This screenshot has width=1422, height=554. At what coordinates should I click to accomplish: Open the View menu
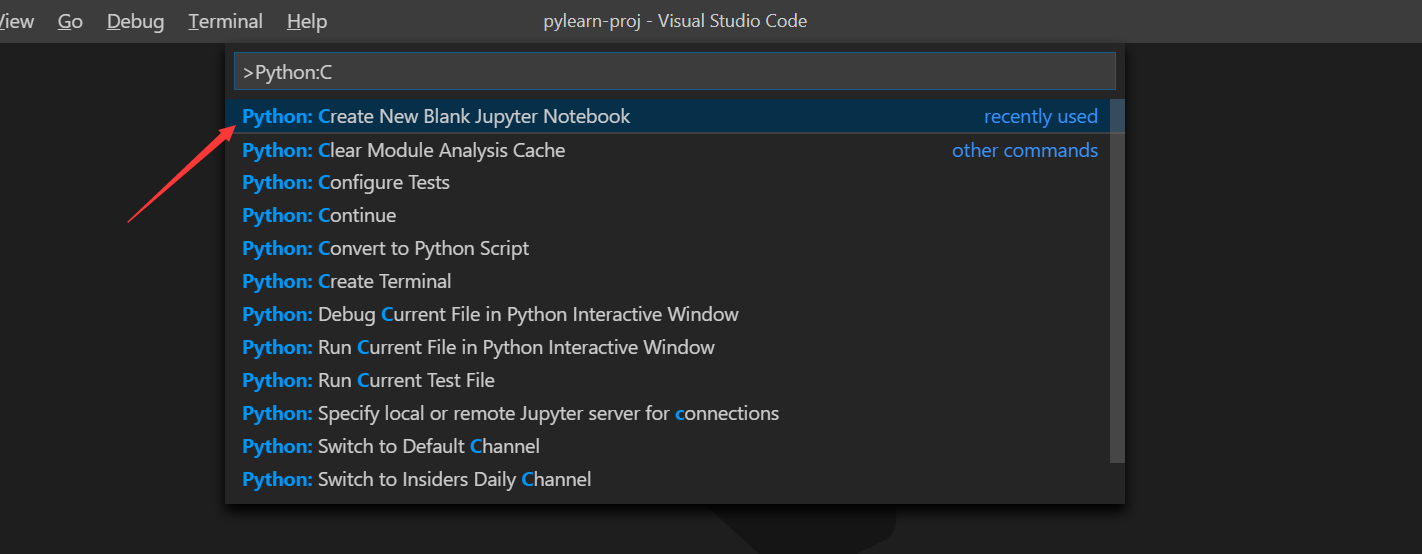pos(18,21)
